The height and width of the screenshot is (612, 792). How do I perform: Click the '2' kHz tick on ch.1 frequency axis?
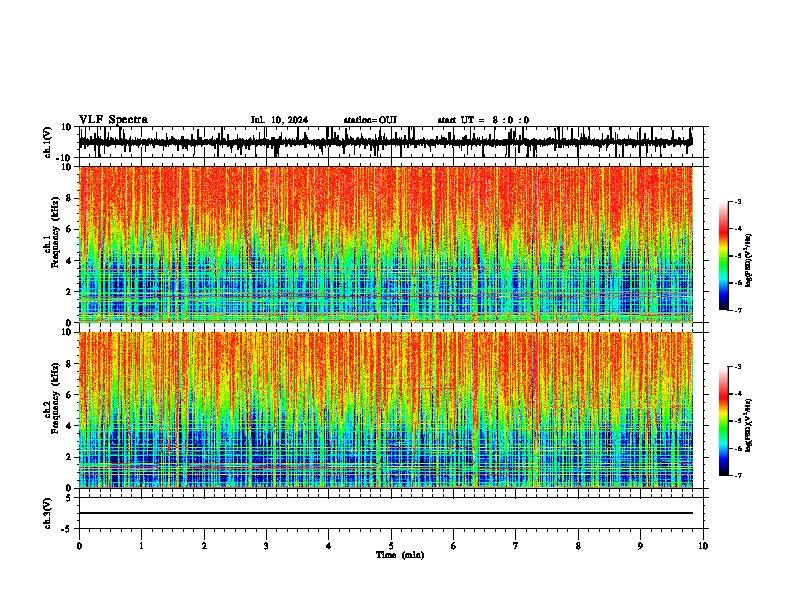click(70, 291)
